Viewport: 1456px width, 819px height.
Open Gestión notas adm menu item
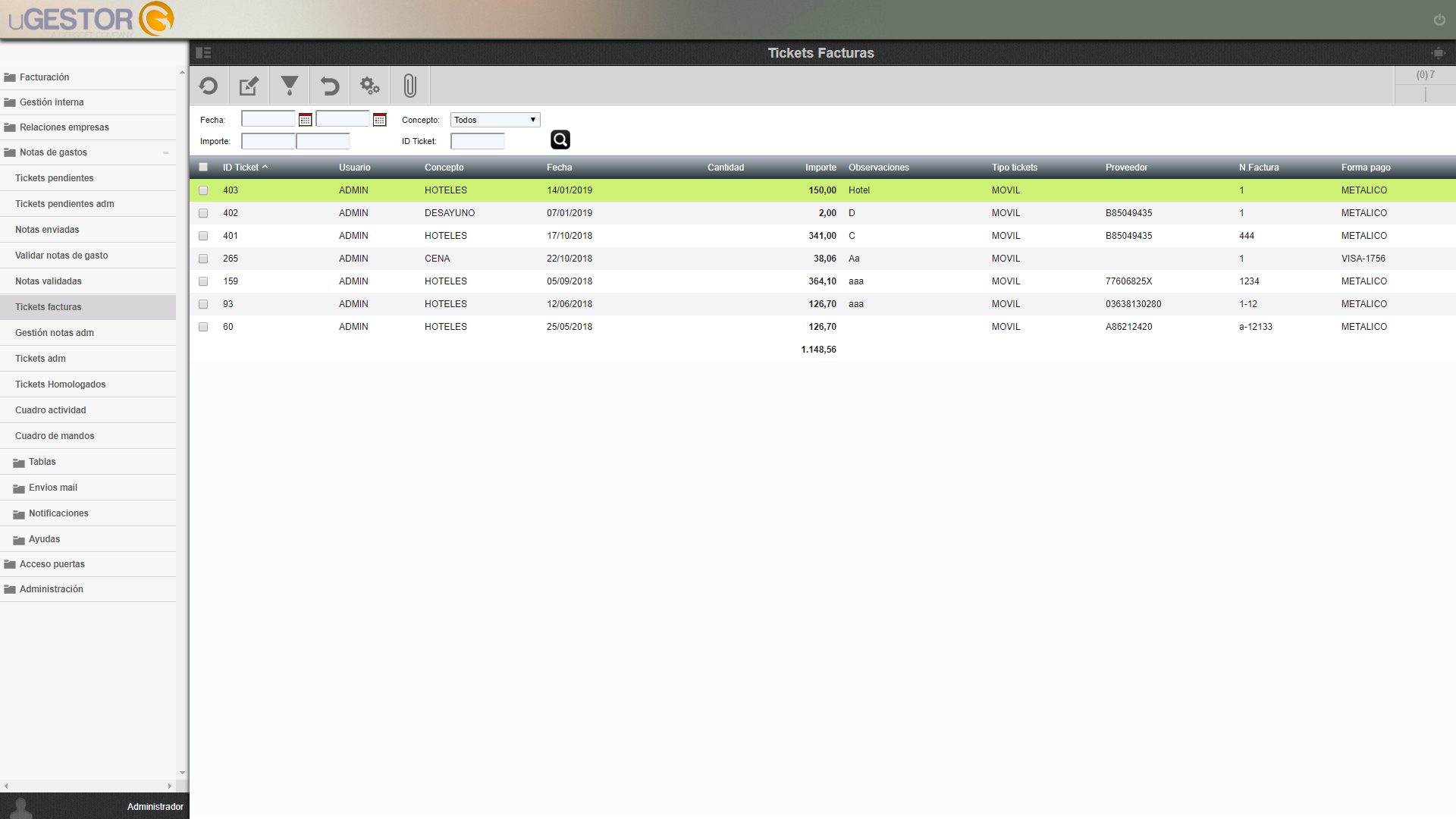coord(88,333)
